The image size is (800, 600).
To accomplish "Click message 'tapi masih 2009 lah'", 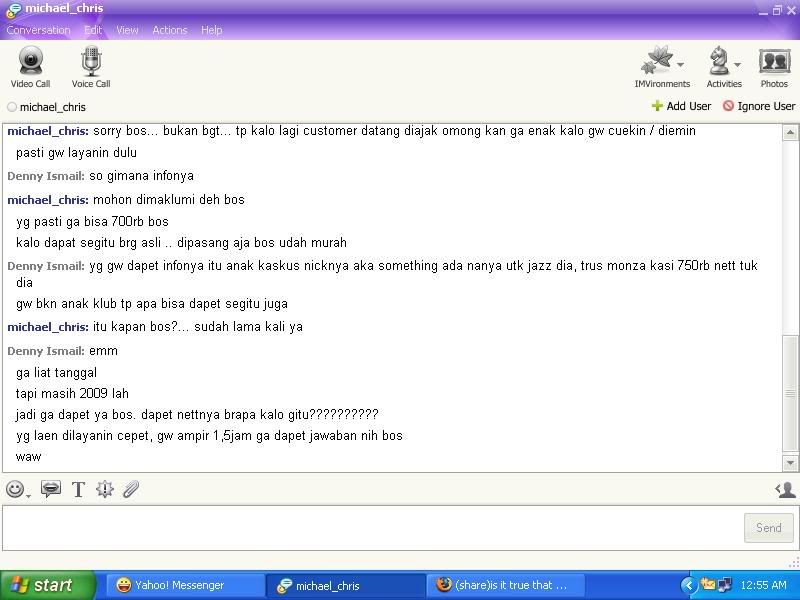I will (x=72, y=393).
